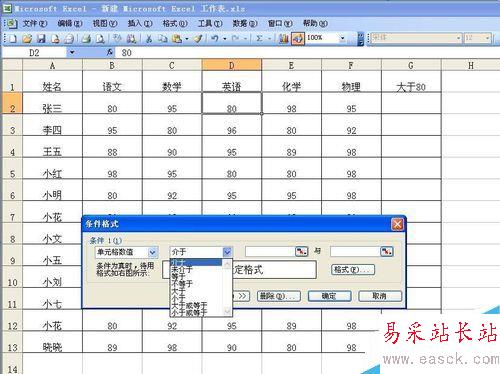Click the 格式(F)... button in dialog
Screen dimensions: 500x374
point(353,270)
